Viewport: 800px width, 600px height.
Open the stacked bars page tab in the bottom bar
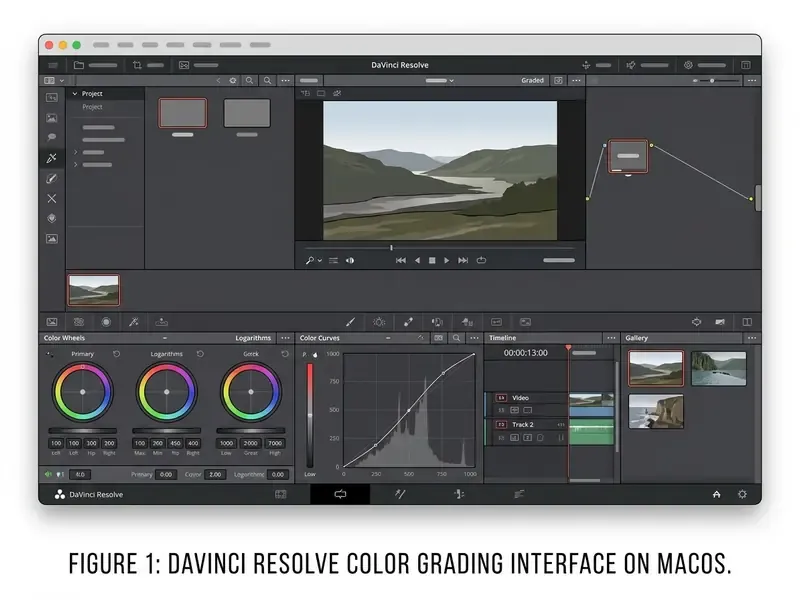click(x=519, y=494)
